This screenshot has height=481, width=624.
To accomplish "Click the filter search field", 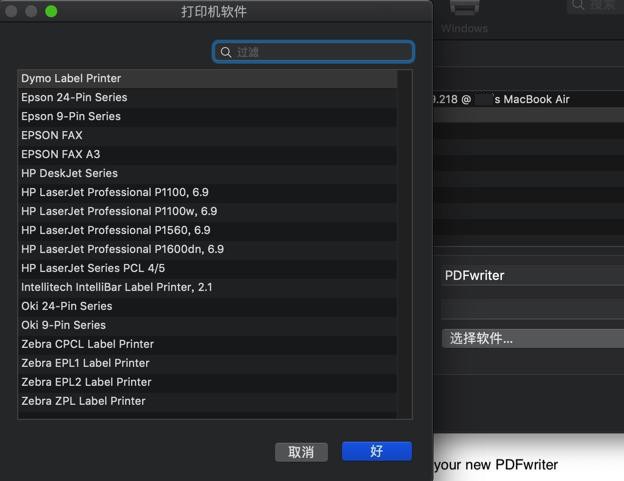I will 314,52.
